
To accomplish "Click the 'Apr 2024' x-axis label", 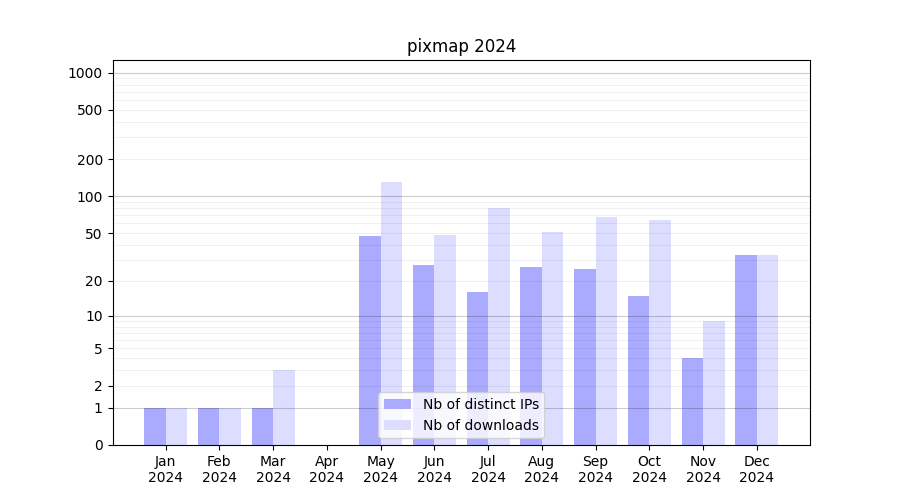I will pyautogui.click(x=327, y=469).
